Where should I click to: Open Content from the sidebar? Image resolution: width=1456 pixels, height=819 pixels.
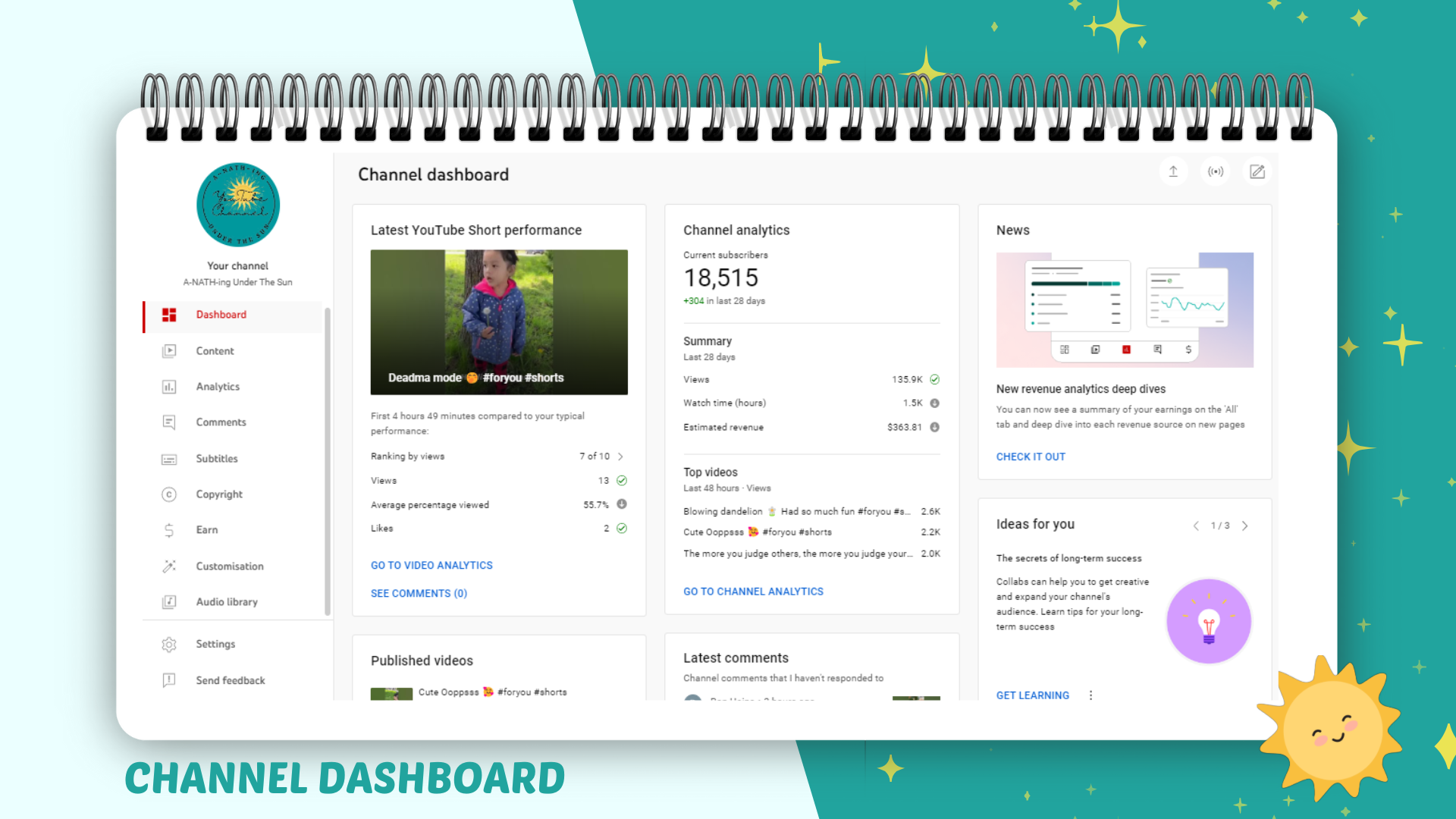[x=215, y=351]
